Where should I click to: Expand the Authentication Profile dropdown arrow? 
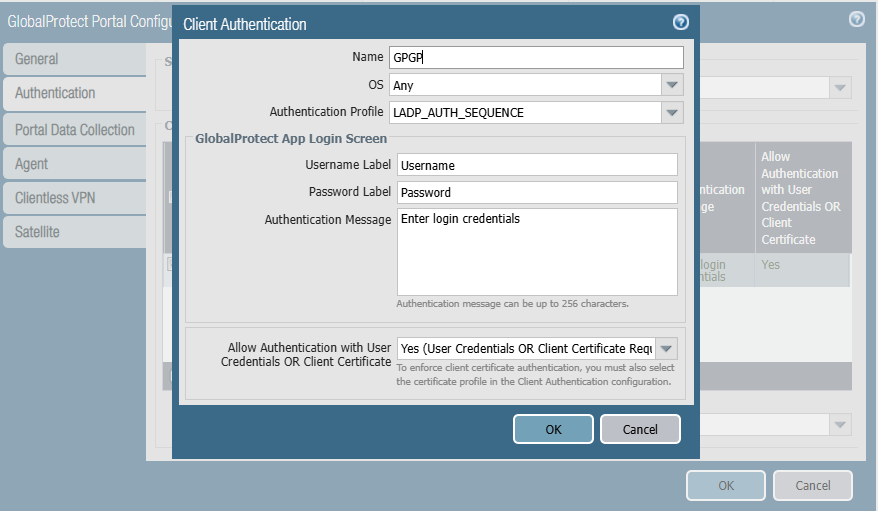(x=672, y=112)
